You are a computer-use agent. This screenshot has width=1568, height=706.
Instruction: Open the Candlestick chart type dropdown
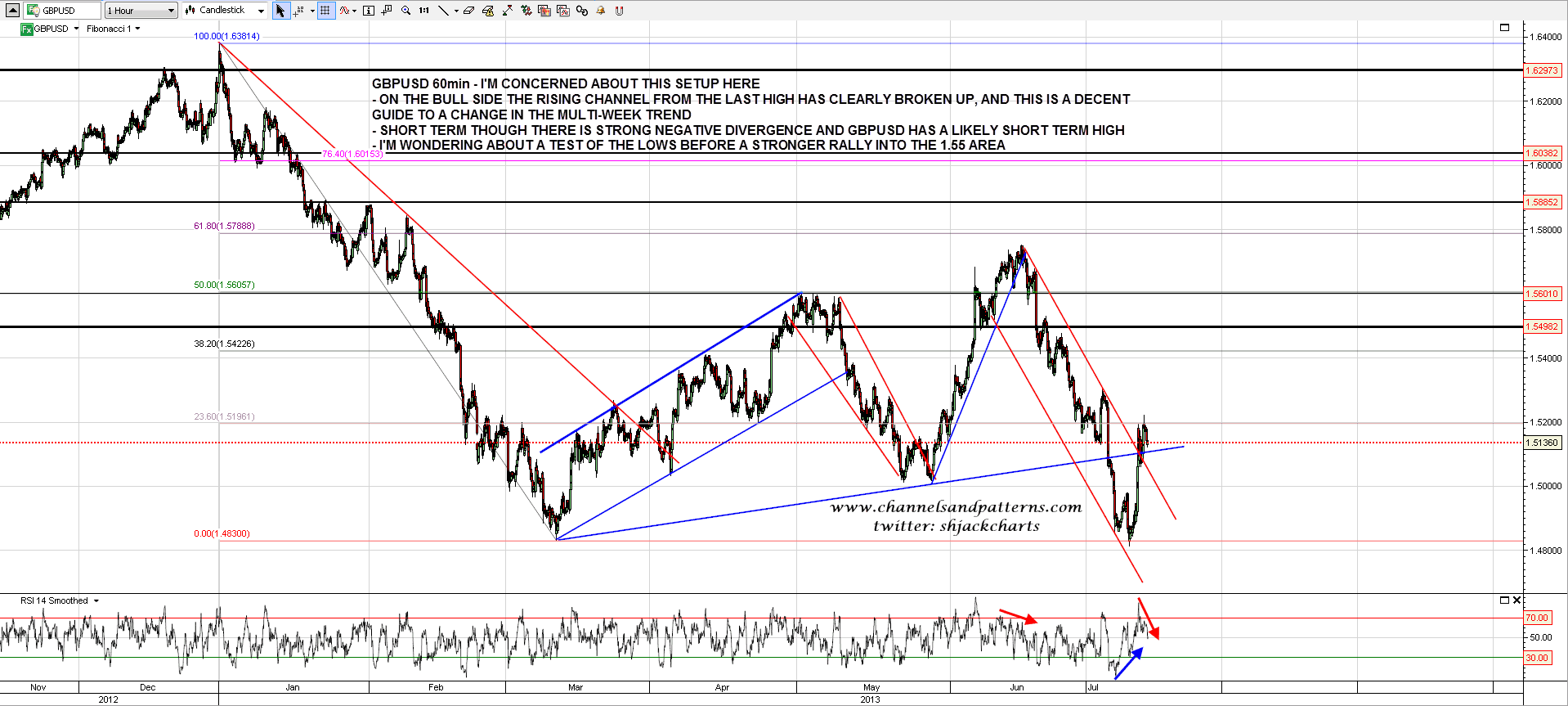pos(225,11)
